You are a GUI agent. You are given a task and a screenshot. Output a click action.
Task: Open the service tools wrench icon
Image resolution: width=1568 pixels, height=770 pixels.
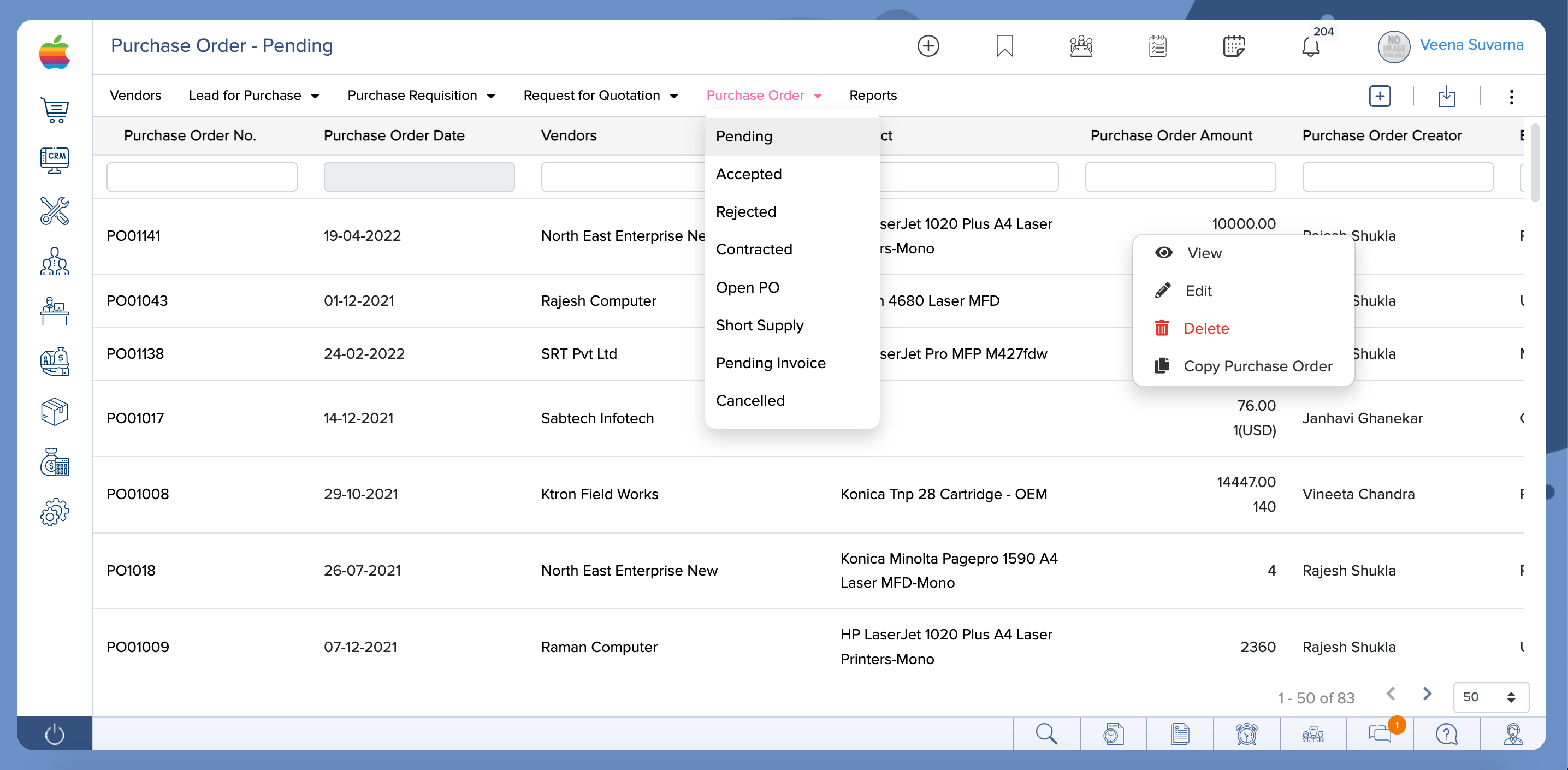click(55, 211)
